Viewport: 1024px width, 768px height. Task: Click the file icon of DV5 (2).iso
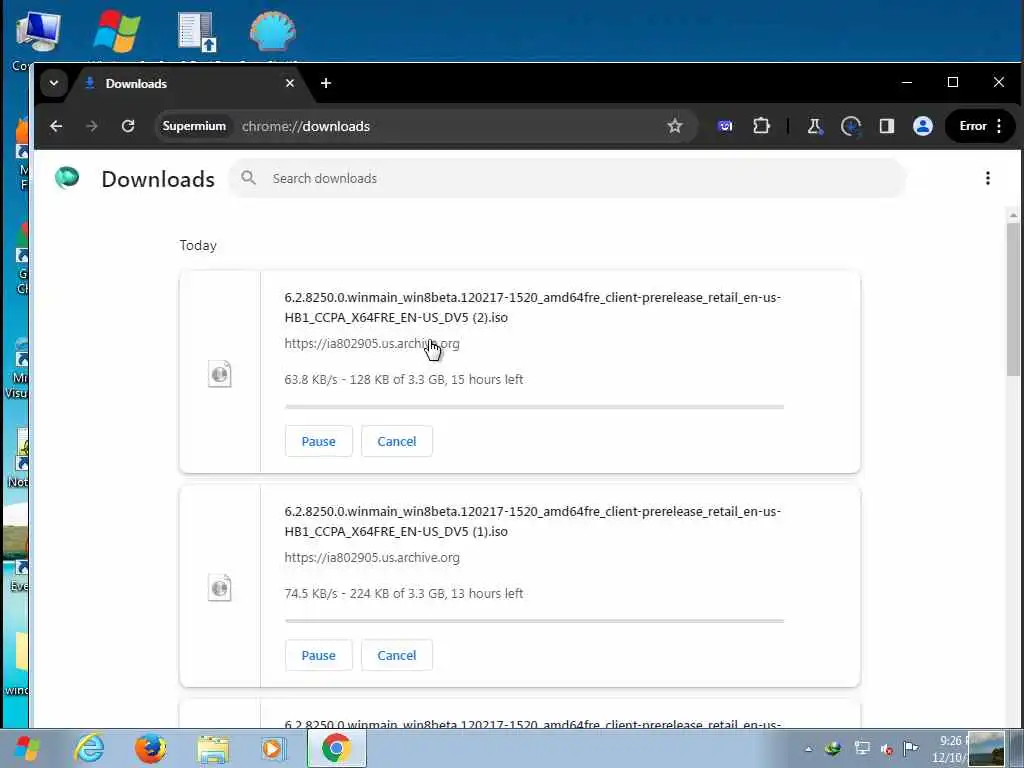(219, 374)
